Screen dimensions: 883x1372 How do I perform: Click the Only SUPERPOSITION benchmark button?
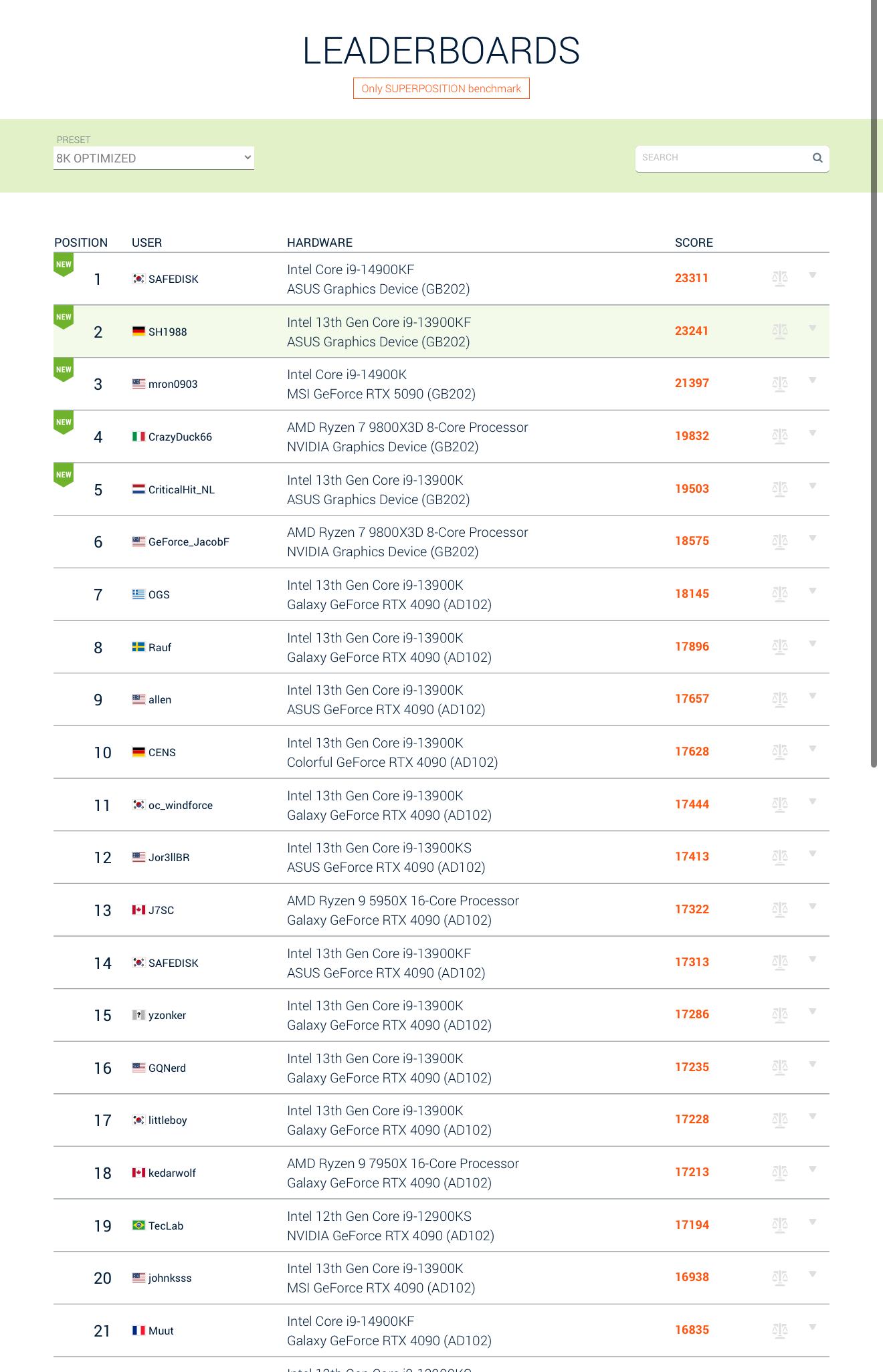[x=441, y=88]
